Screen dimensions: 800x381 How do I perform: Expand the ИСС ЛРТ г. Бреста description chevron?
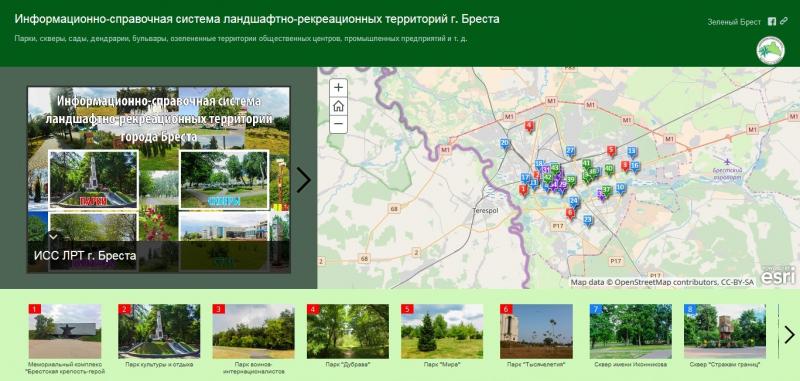[x=53, y=237]
